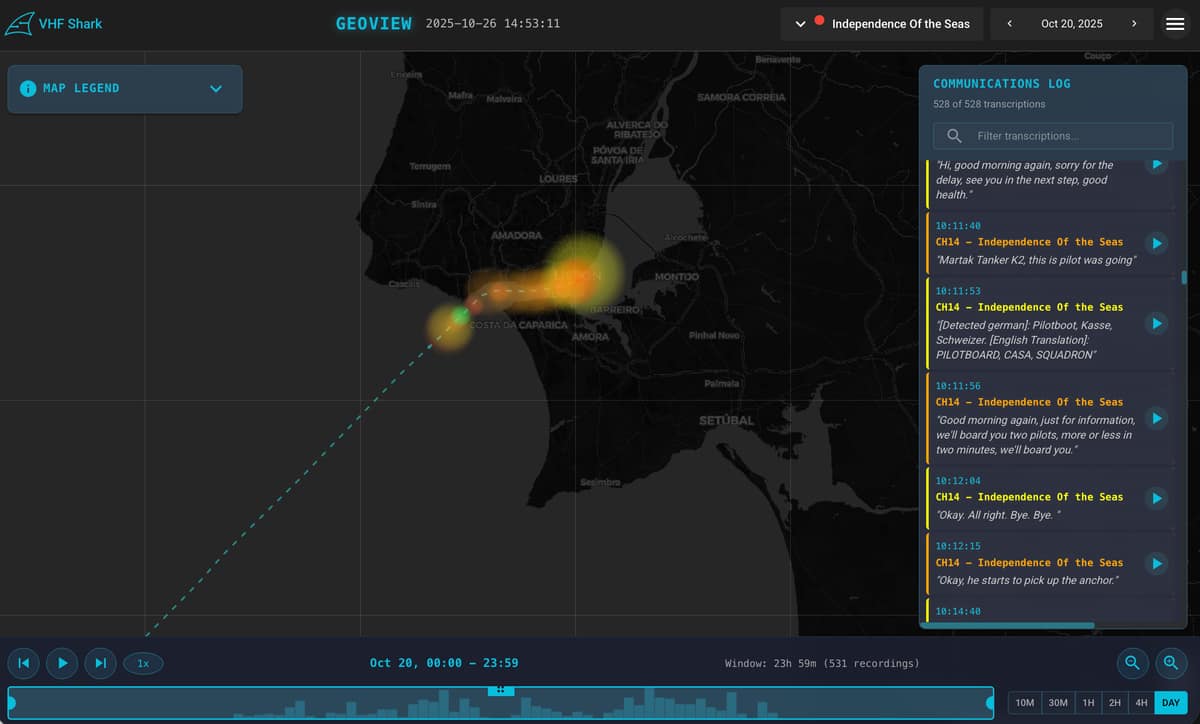Click the 10:11:56 timestamp
The width and height of the screenshot is (1200, 724).
pos(958,386)
